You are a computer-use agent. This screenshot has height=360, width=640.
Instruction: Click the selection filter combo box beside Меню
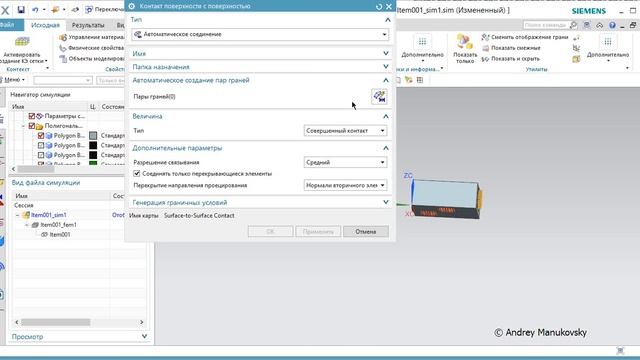[x=63, y=80]
